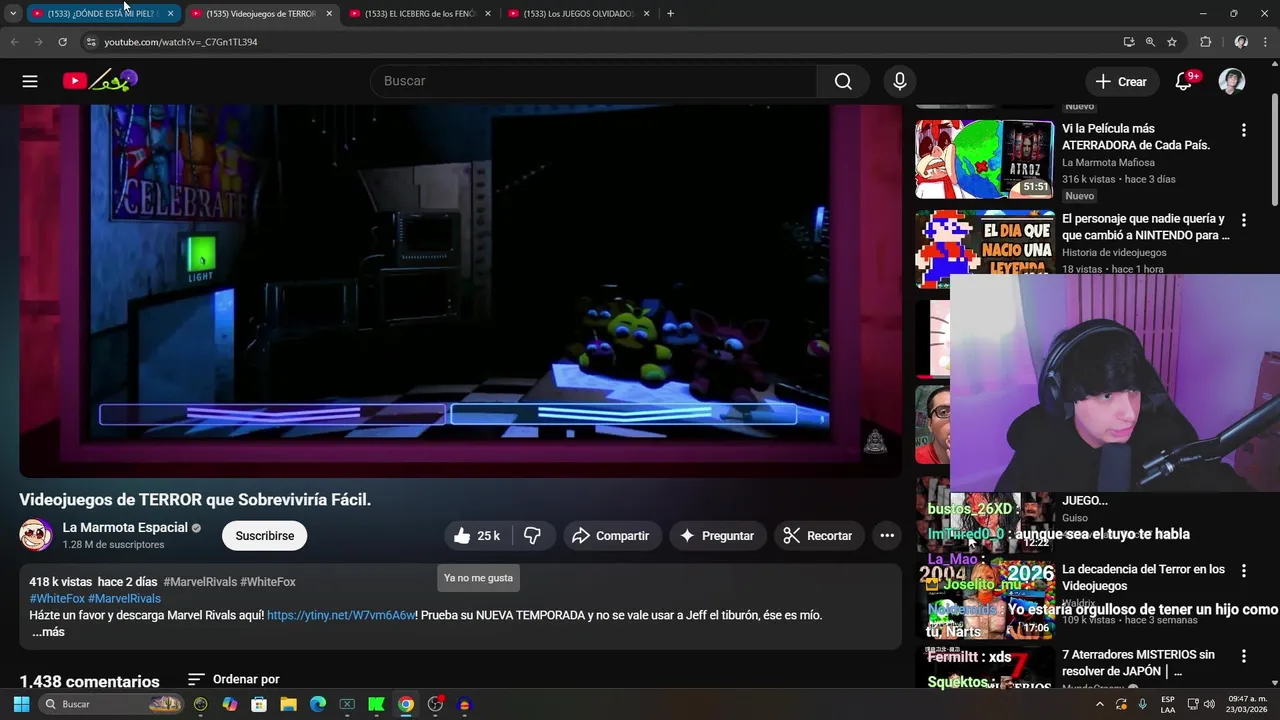This screenshot has height=720, width=1280.
Task: Open options for 'La decadencia del Terror' video
Action: [x=1244, y=571]
